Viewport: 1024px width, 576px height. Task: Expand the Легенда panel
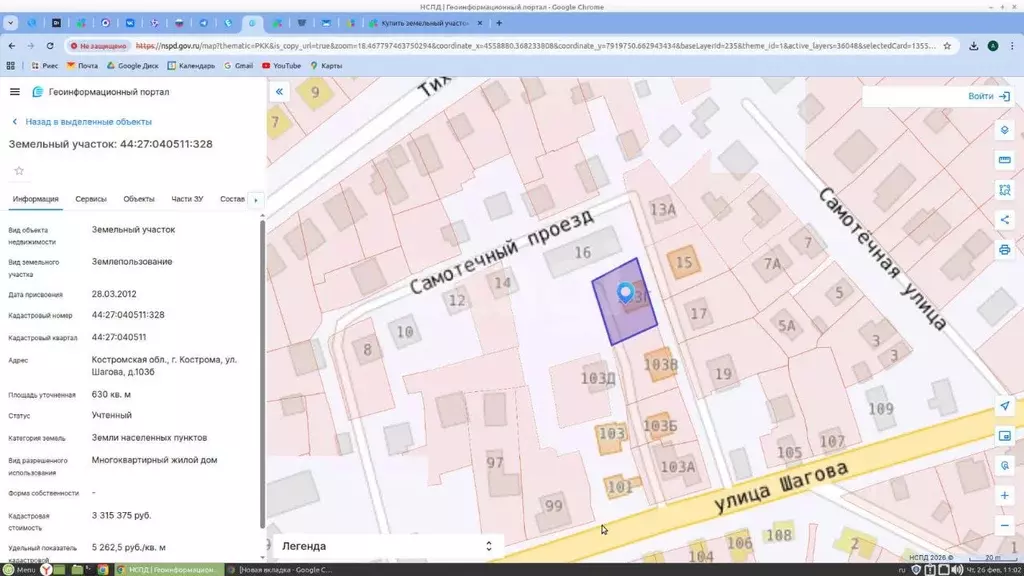(488, 546)
